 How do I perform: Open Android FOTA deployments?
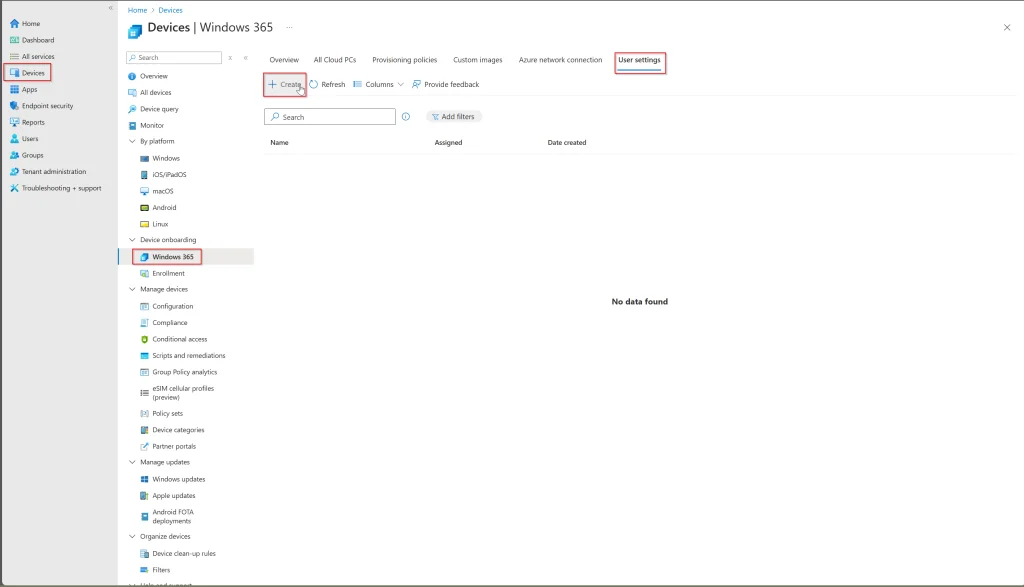point(167,516)
